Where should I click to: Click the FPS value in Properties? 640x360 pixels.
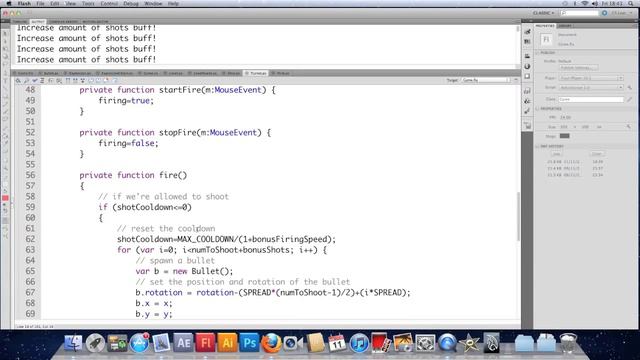[566, 117]
